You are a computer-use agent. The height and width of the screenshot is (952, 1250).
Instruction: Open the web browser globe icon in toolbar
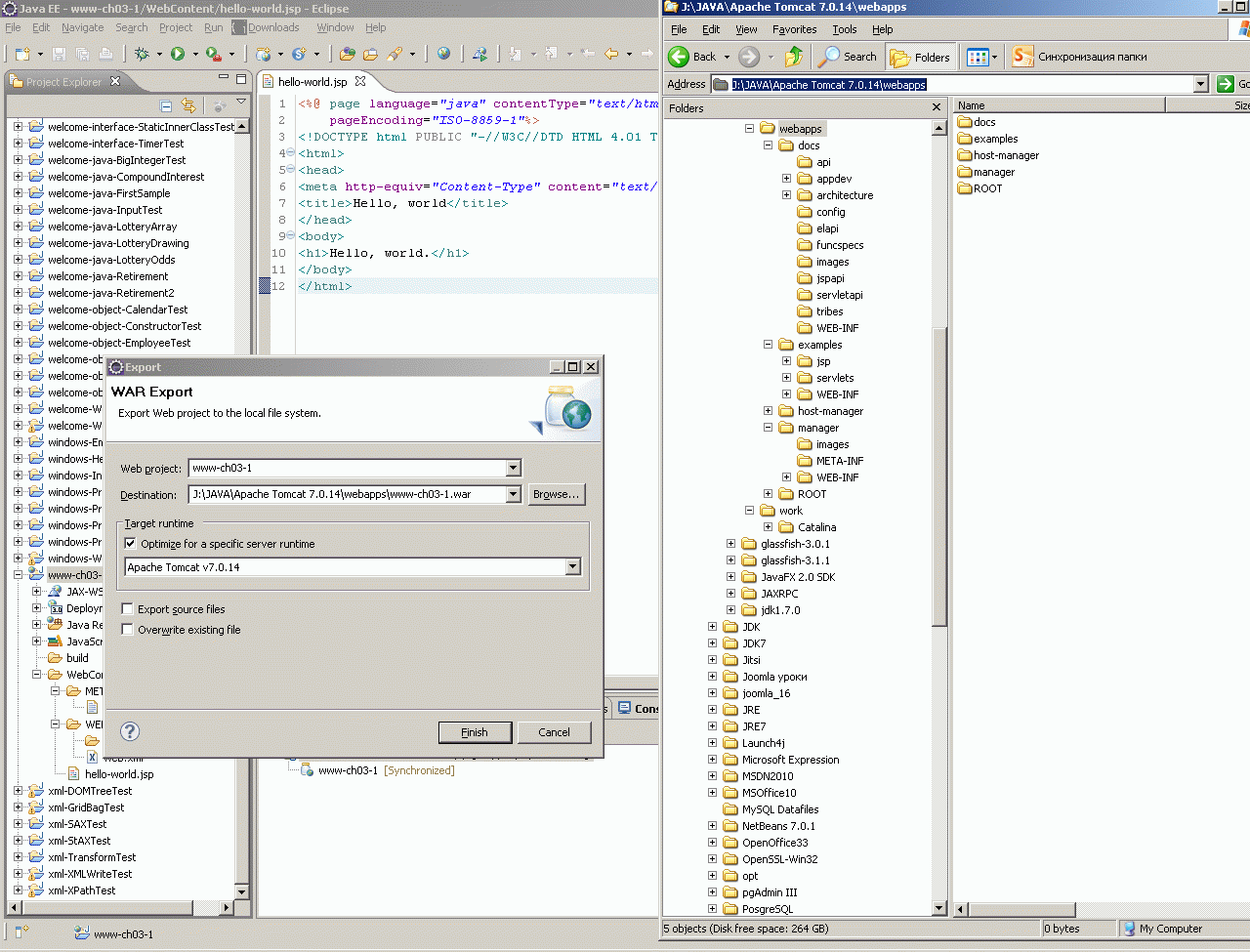[443, 54]
